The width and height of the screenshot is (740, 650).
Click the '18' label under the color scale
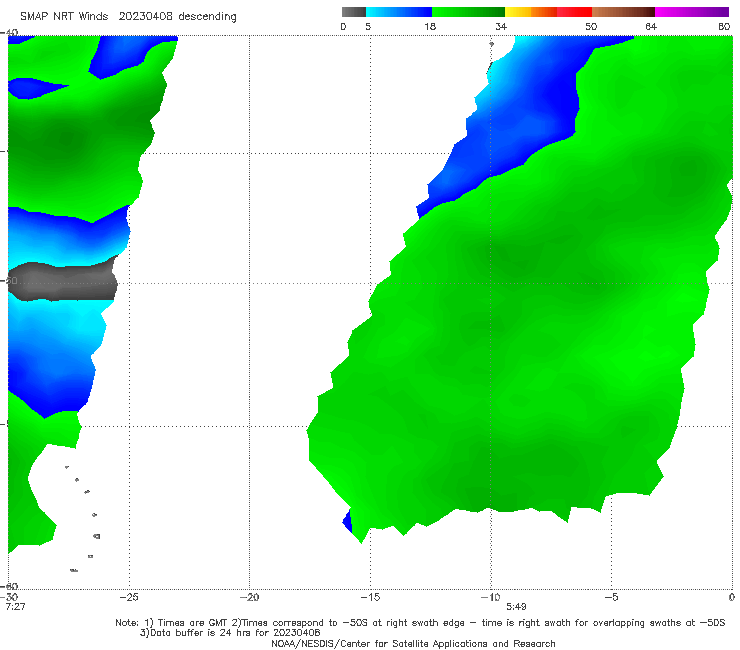pyautogui.click(x=430, y=26)
